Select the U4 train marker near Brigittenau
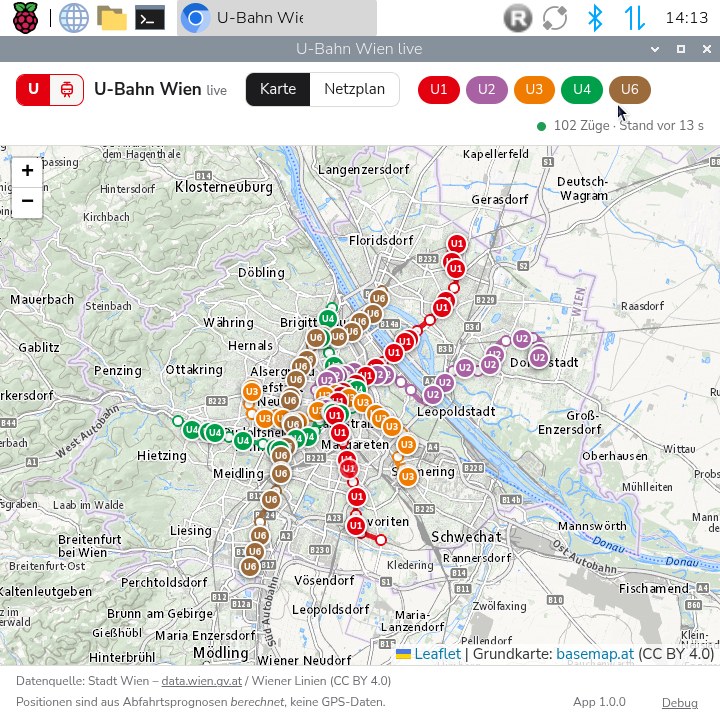Screen dimensions: 720x720 click(x=328, y=319)
